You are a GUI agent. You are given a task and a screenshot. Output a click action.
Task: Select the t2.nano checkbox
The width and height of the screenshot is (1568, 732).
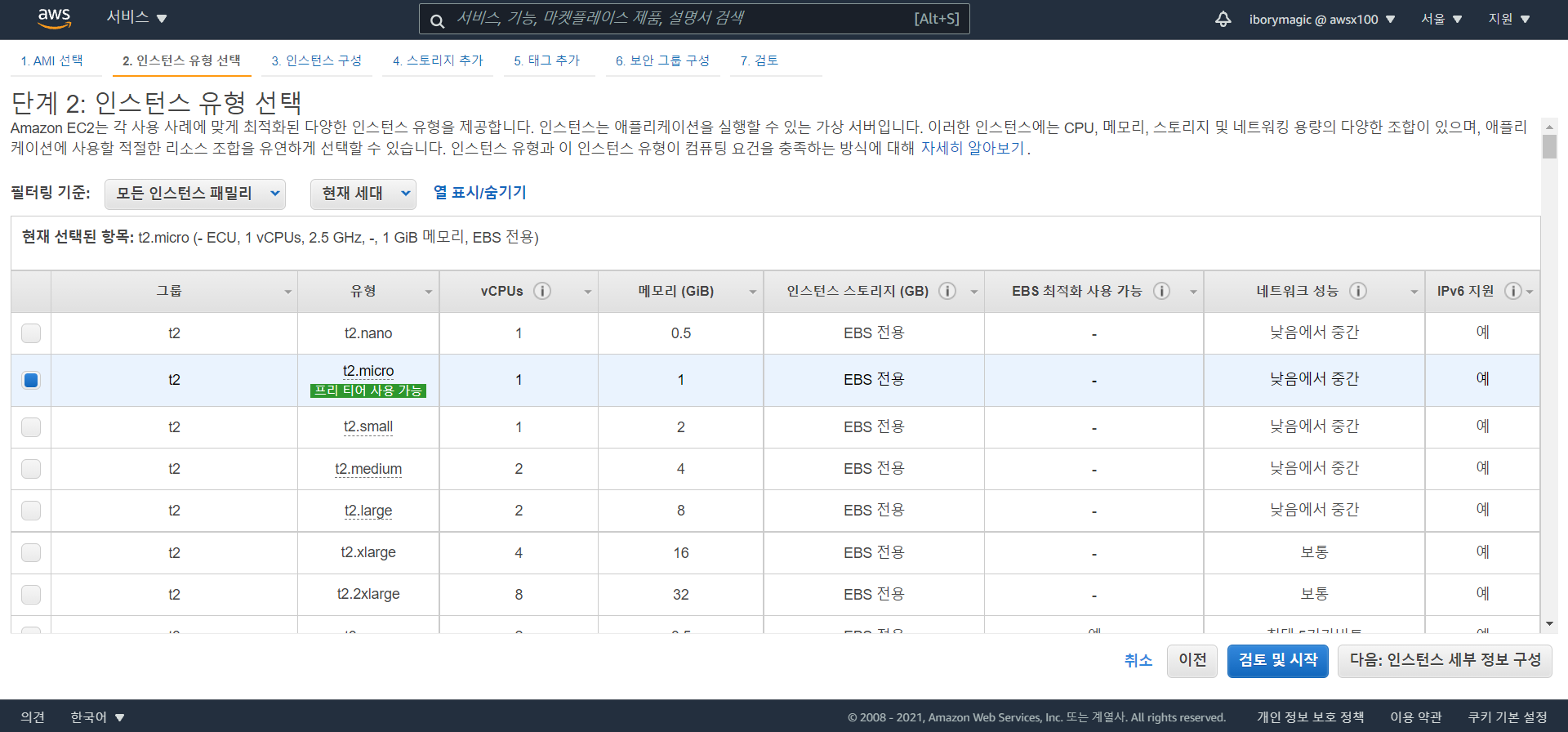[x=31, y=333]
